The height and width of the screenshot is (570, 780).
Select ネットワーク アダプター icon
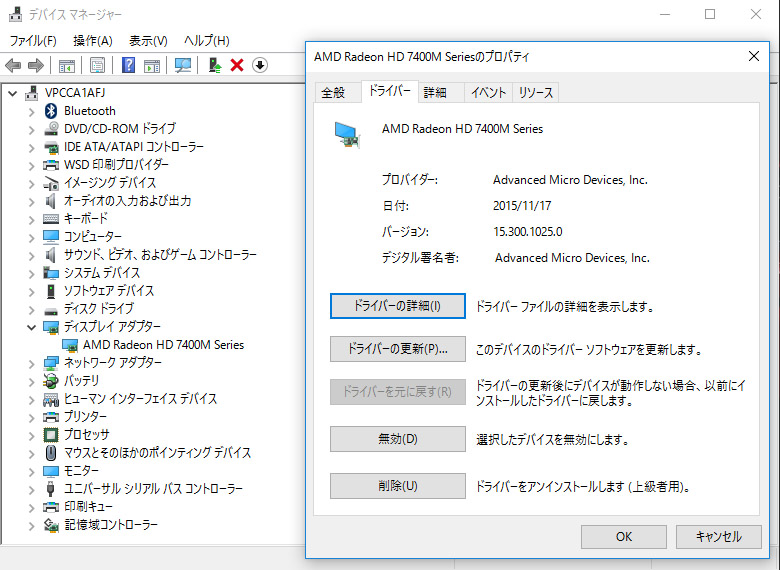click(x=51, y=363)
